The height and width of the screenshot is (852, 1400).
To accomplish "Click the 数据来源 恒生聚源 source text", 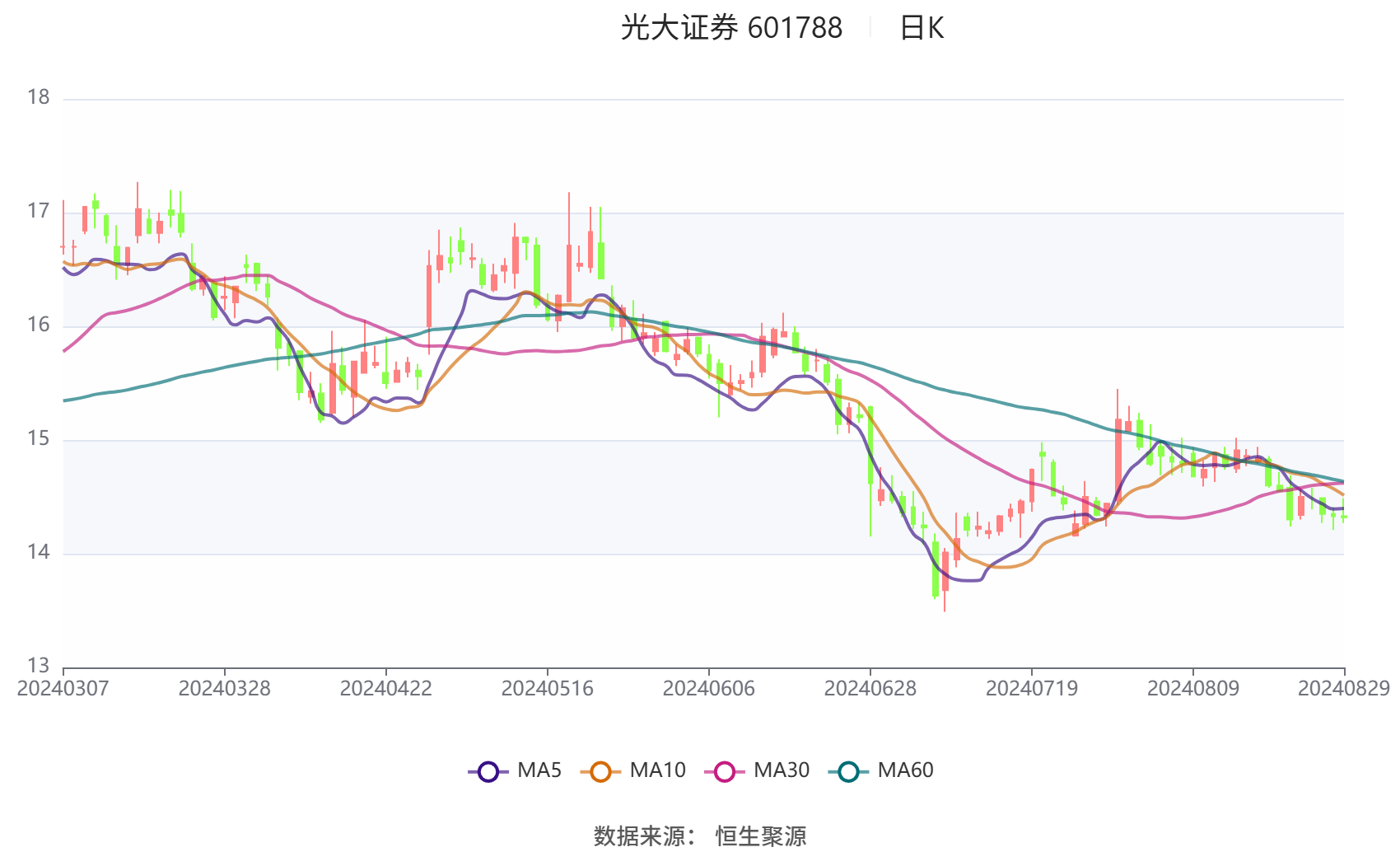I will tap(700, 836).
